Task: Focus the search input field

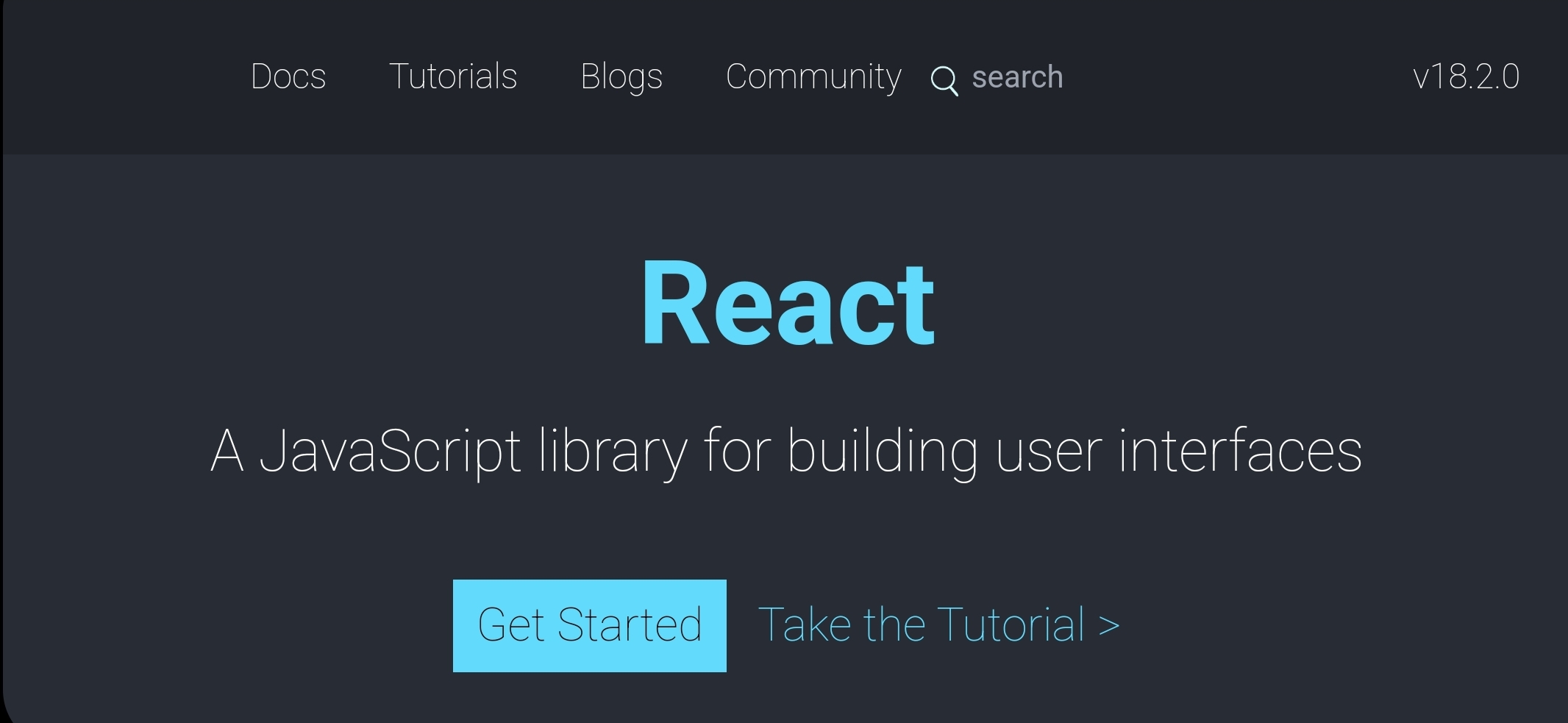Action: (1017, 77)
